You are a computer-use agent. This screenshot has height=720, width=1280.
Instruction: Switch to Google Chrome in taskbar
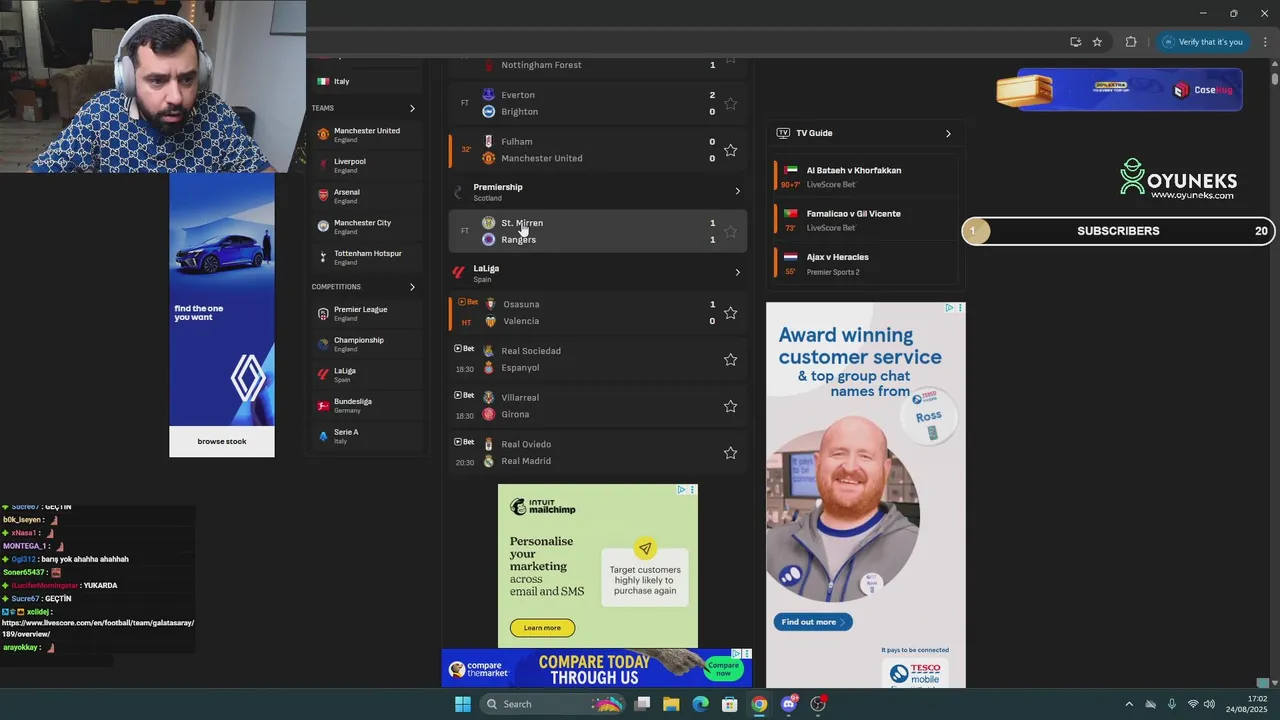759,704
